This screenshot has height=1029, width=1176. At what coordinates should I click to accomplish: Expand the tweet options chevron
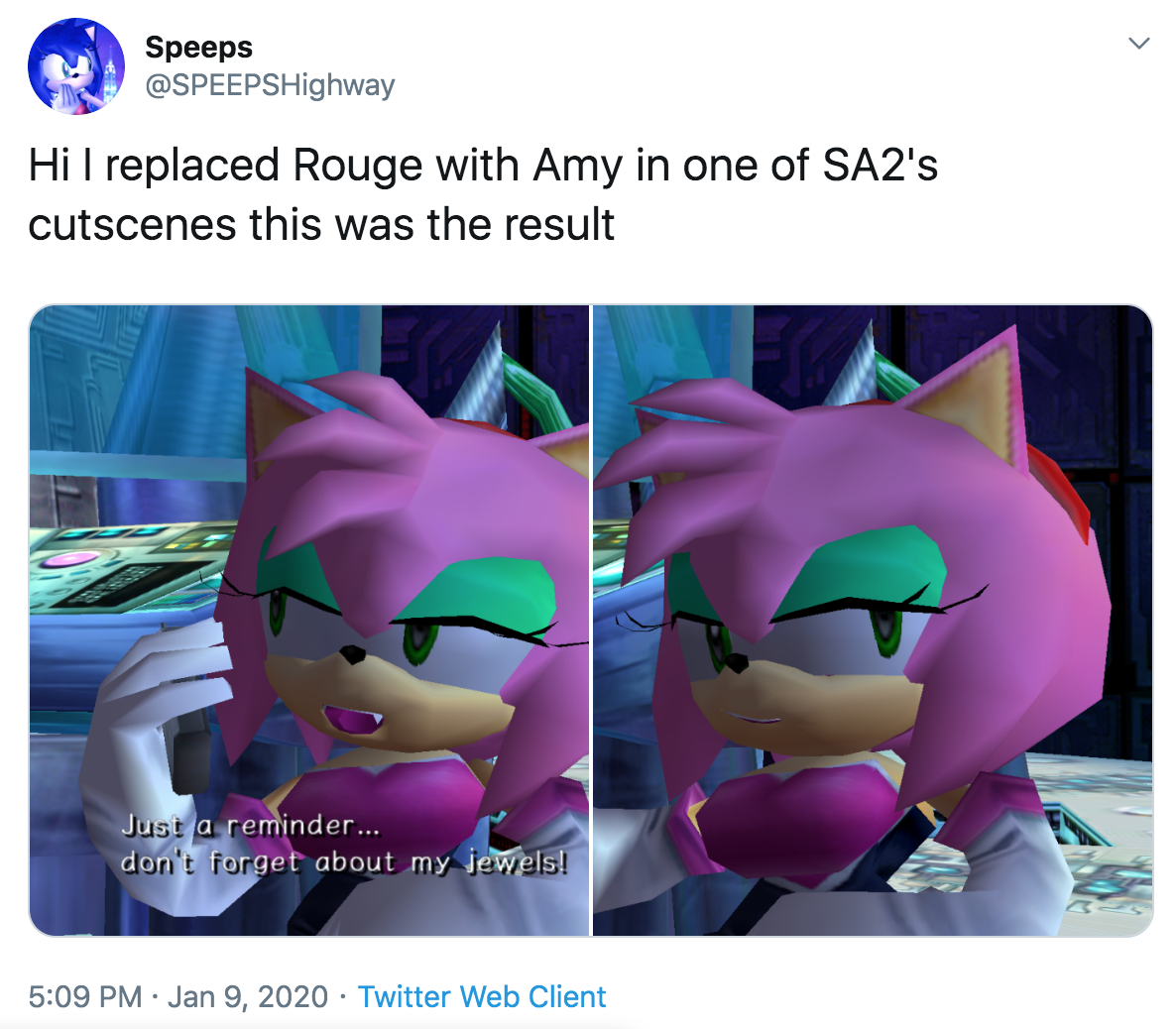tap(1139, 44)
